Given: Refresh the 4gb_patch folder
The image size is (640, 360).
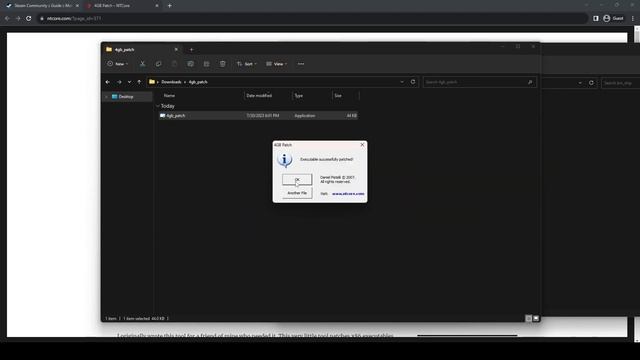Looking at the screenshot, I should click(413, 82).
